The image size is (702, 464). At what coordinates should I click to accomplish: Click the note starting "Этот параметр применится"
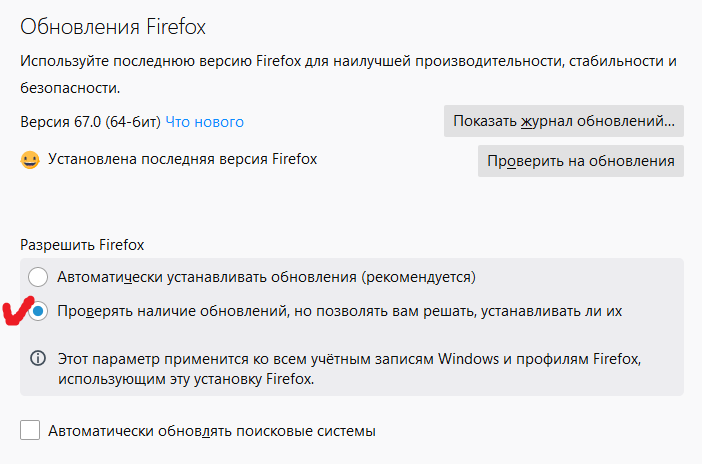pyautogui.click(x=349, y=369)
